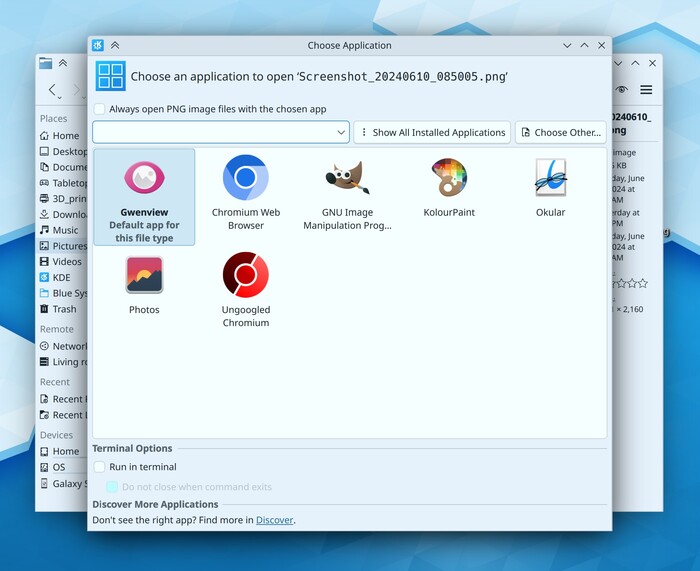Click keep-above double chevron in dialog title bar
This screenshot has width=700, height=571.
(x=115, y=45)
